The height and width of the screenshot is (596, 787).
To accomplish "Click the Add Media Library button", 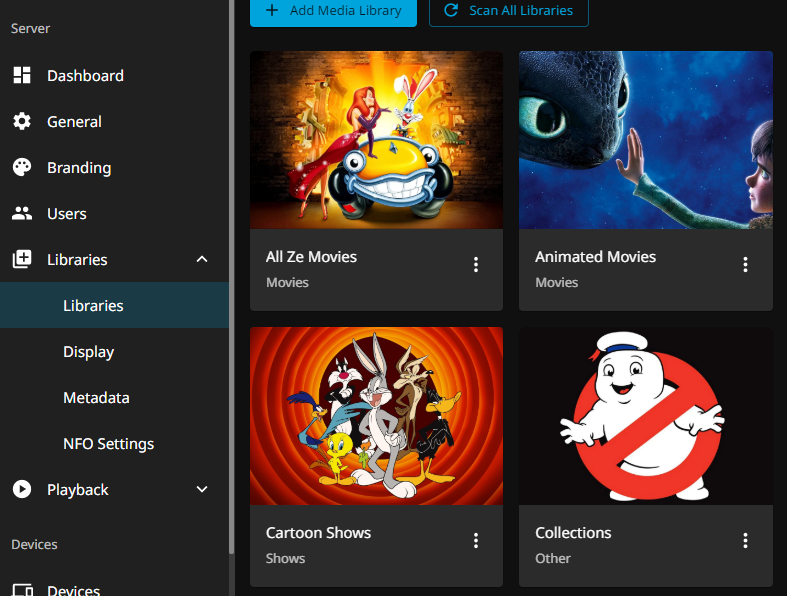I will pyautogui.click(x=333, y=11).
